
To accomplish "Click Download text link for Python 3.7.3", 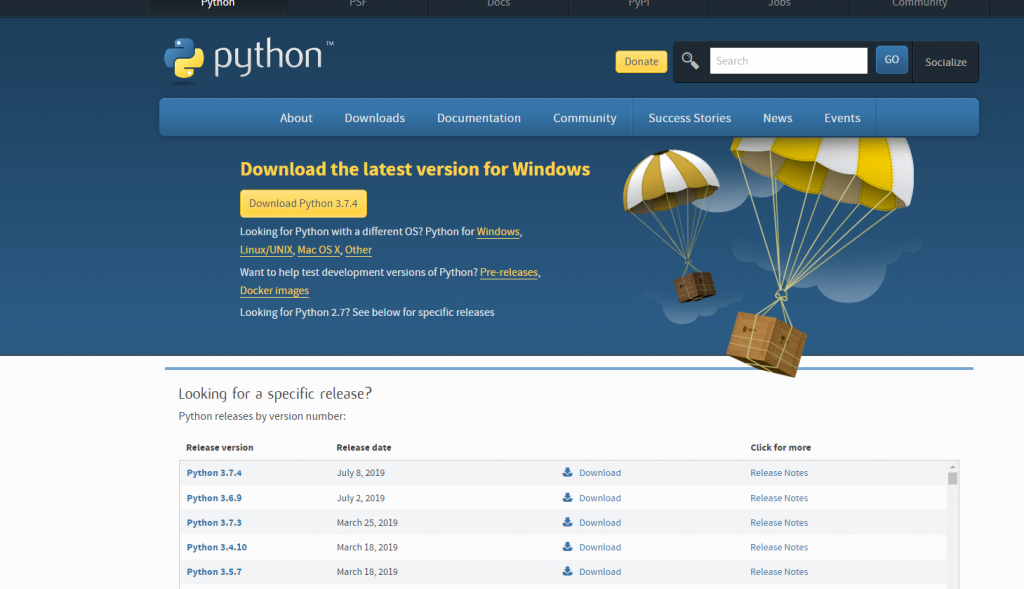I will (600, 522).
